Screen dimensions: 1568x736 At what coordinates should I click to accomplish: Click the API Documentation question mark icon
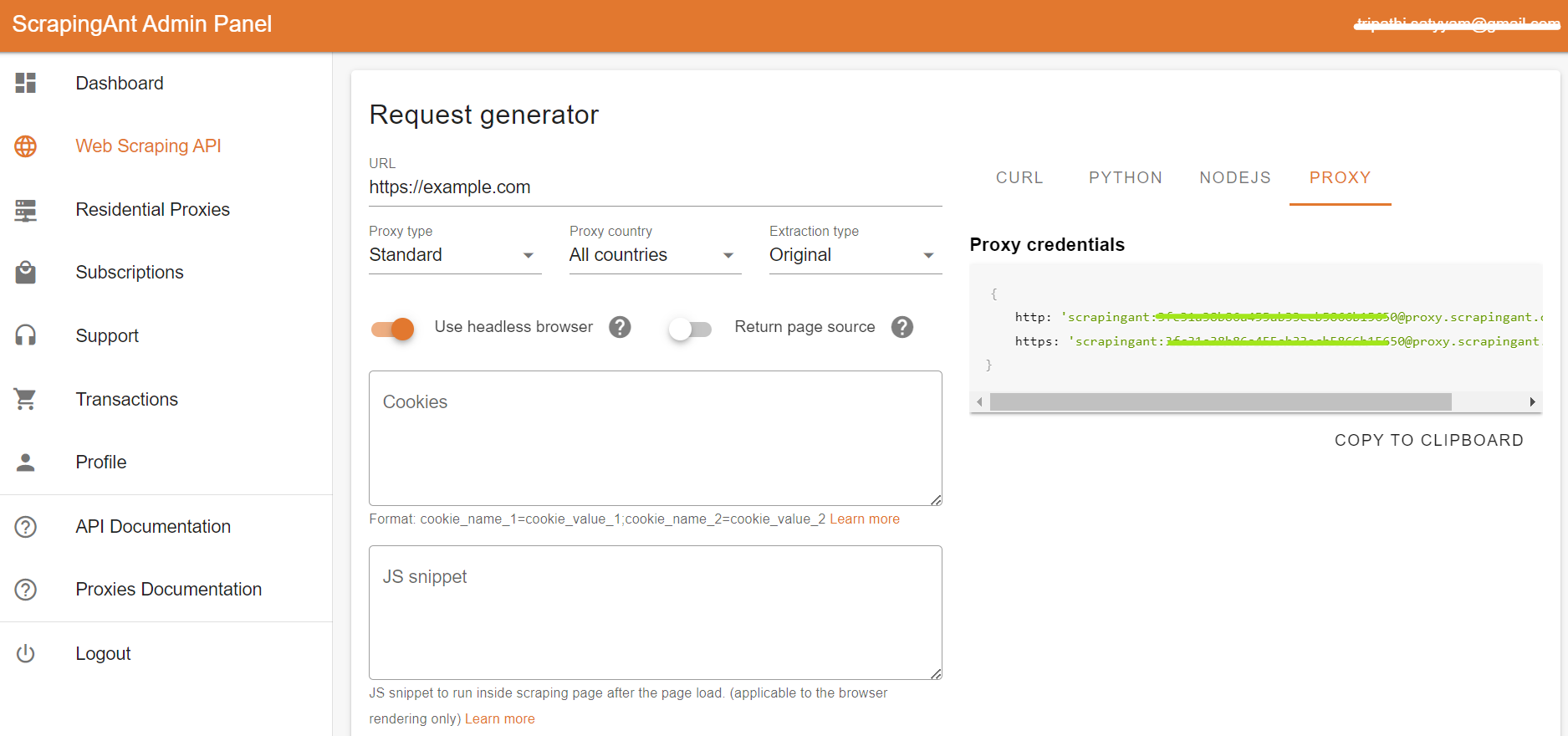26,527
